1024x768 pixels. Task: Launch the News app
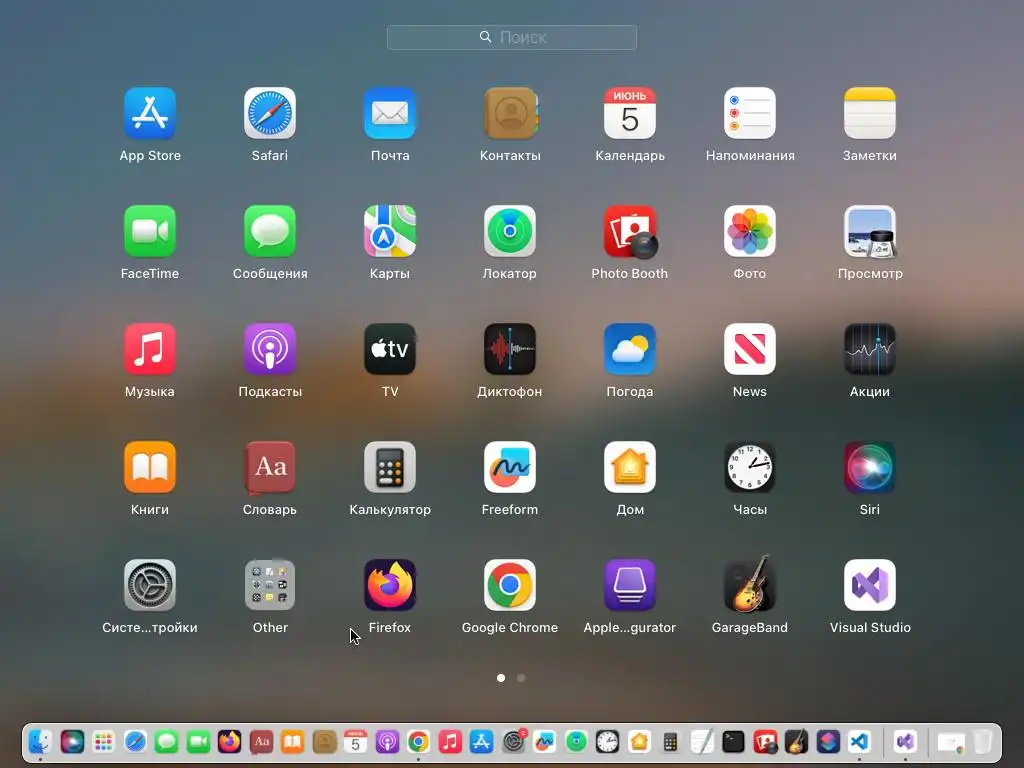pos(750,349)
